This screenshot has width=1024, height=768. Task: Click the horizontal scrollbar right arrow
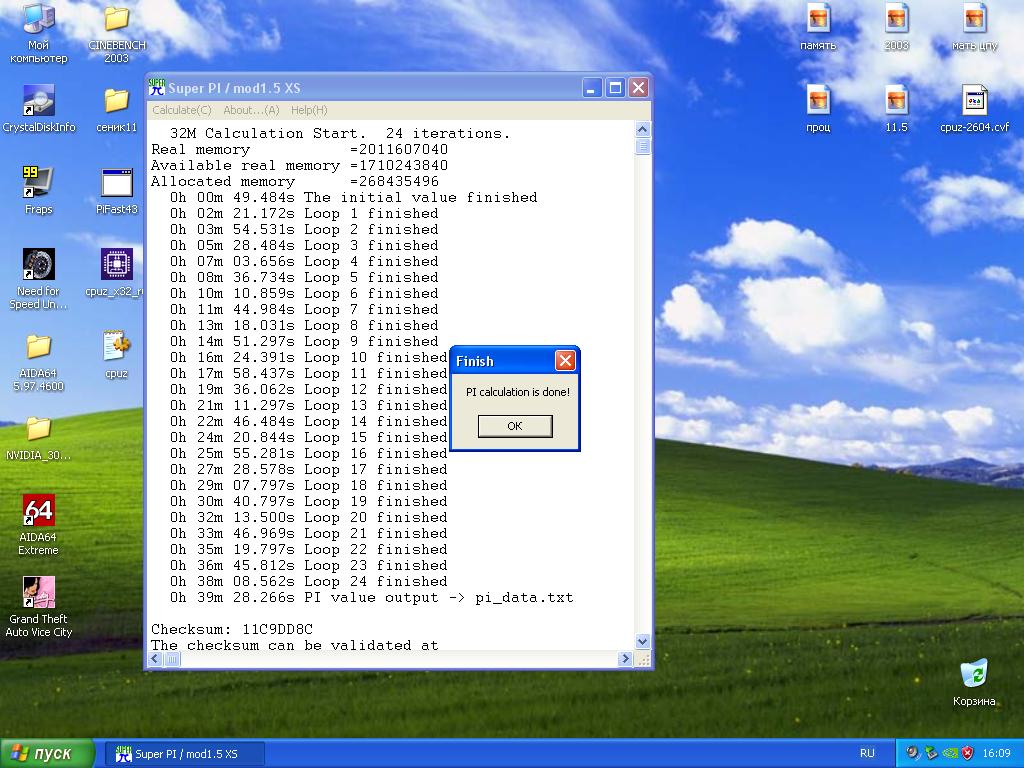click(x=625, y=659)
